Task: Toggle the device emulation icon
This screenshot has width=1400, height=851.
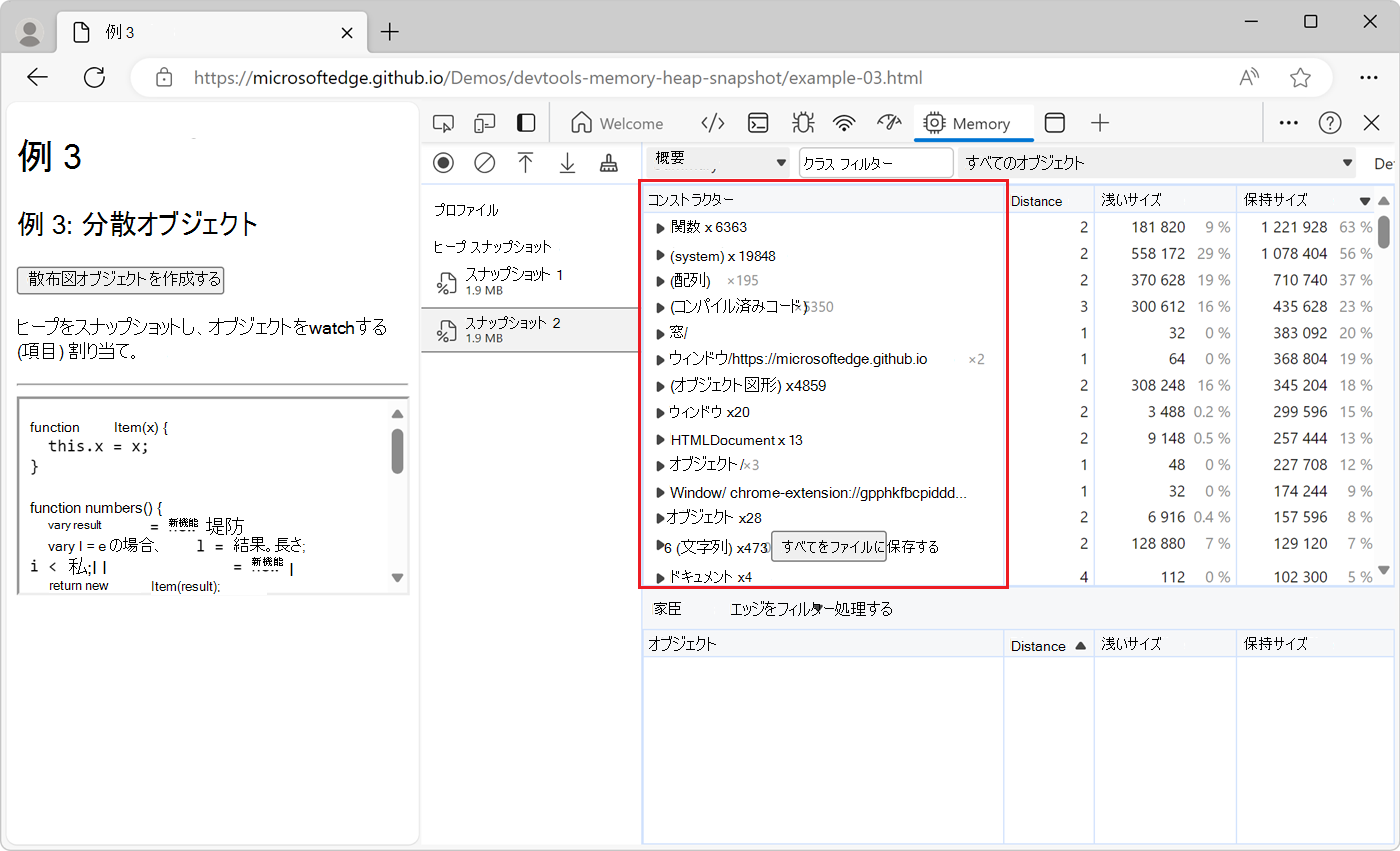Action: pos(485,123)
